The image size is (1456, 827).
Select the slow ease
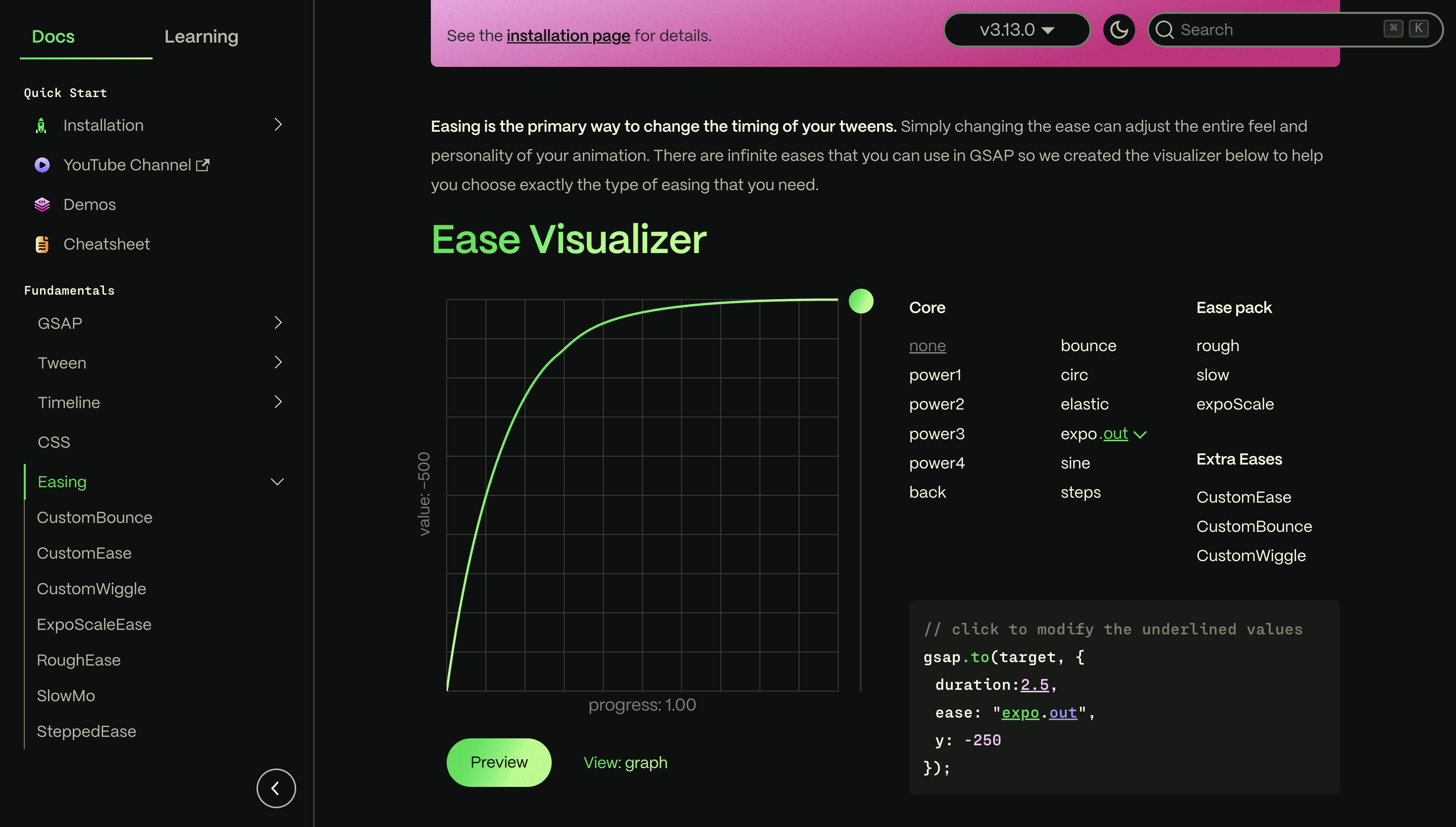tap(1212, 375)
